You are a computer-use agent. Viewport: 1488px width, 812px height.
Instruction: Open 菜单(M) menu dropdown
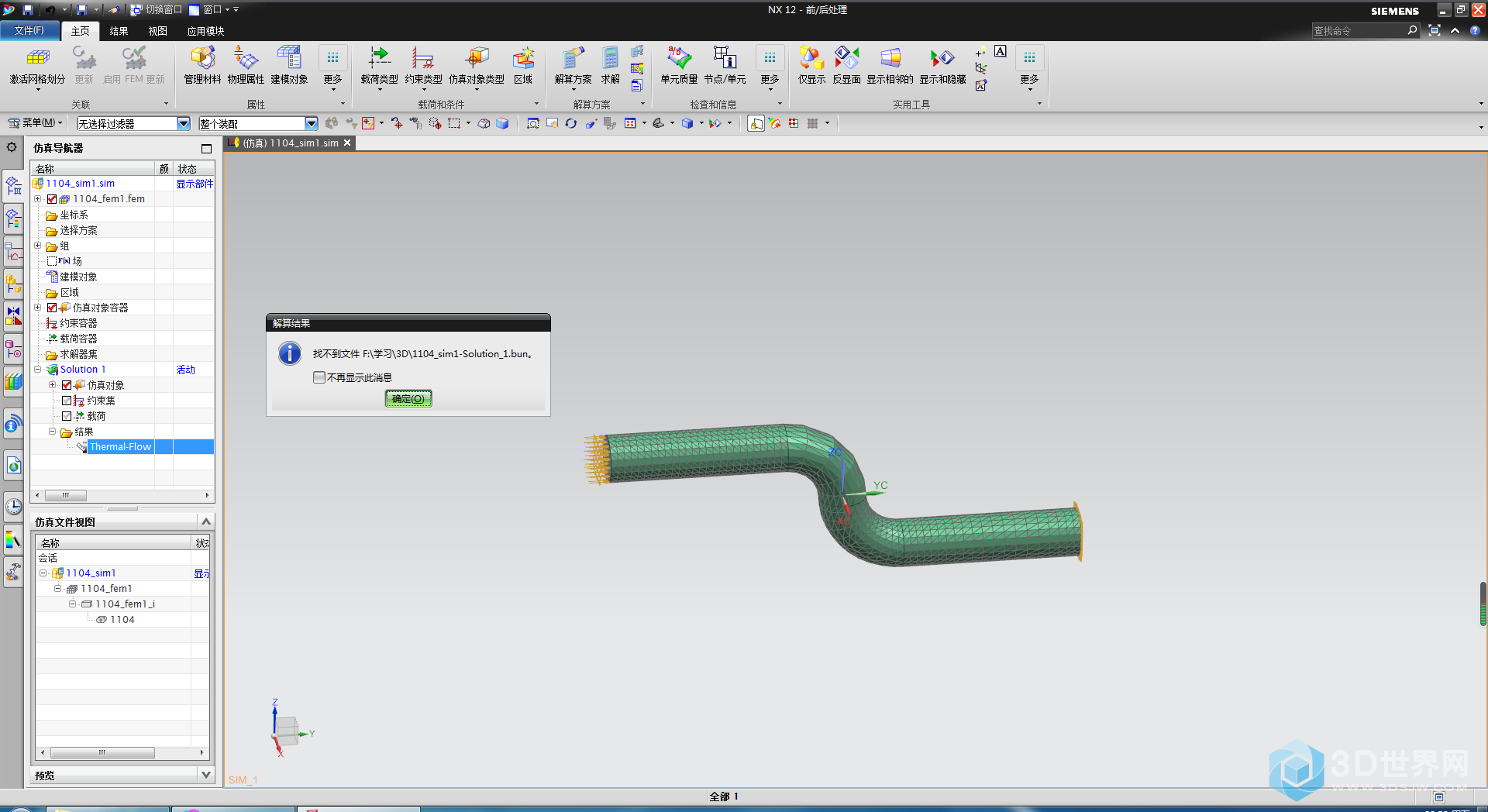pyautogui.click(x=36, y=122)
